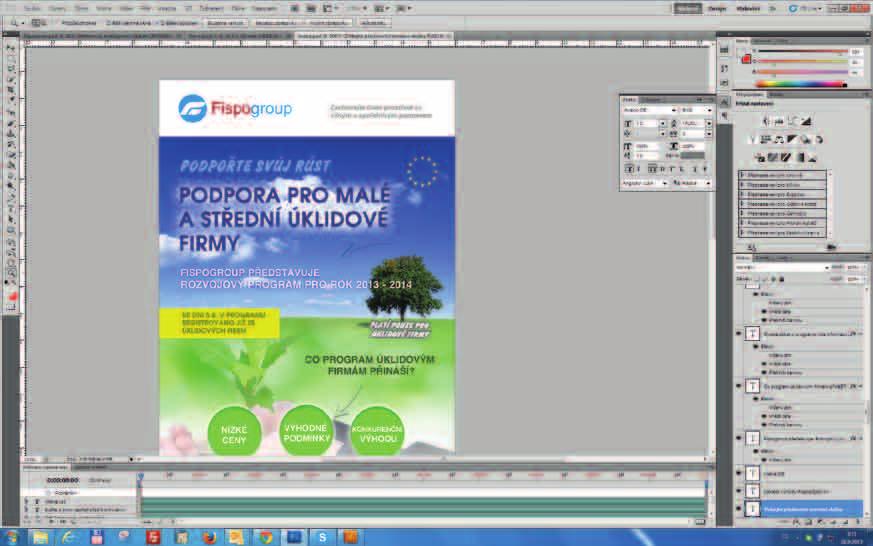Viewport: 873px width, 546px height.
Task: Add a Curves adjustment
Action: click(x=792, y=121)
